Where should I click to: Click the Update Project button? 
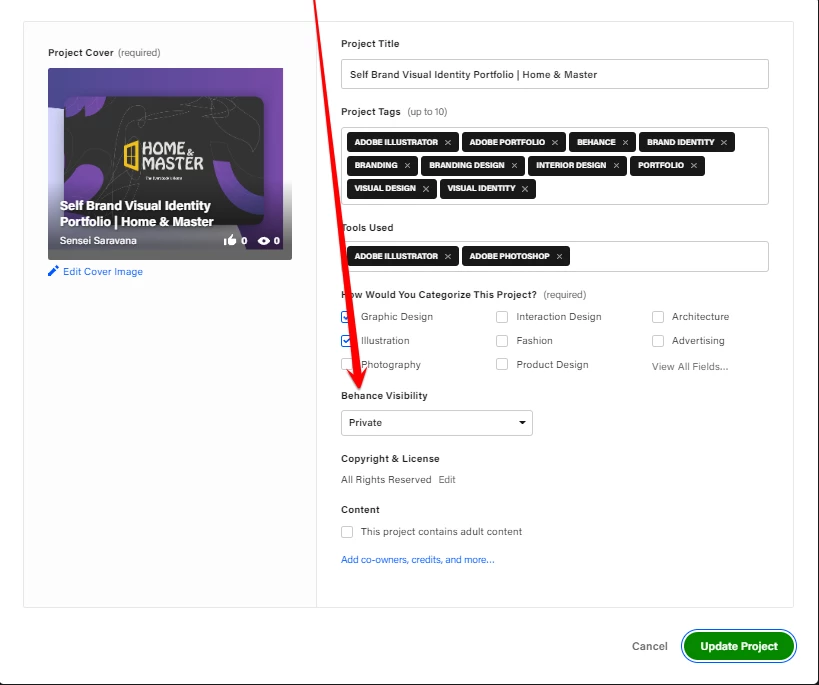point(739,646)
